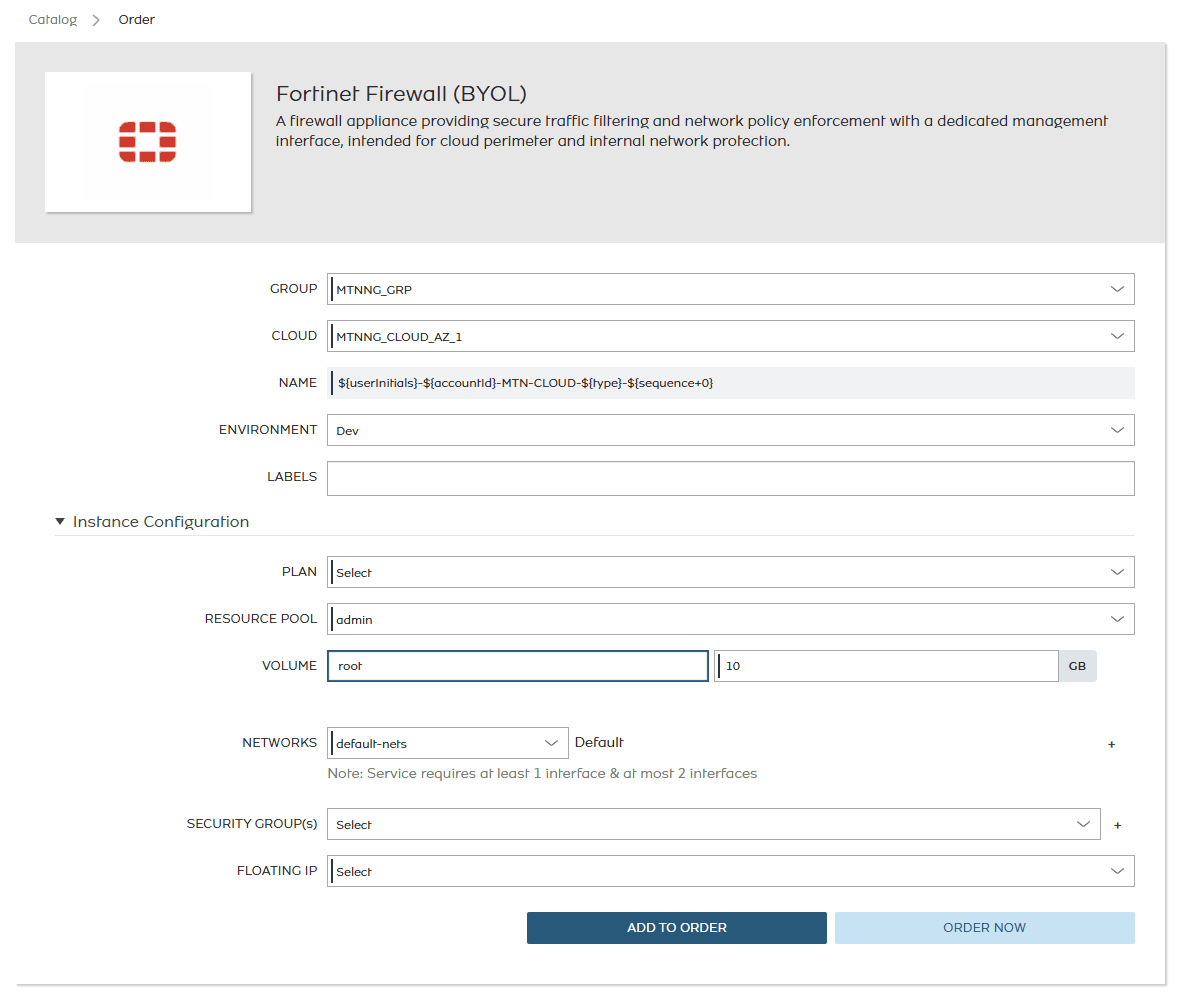This screenshot has width=1187, height=999.
Task: Click the GB unit label
Action: [1077, 666]
